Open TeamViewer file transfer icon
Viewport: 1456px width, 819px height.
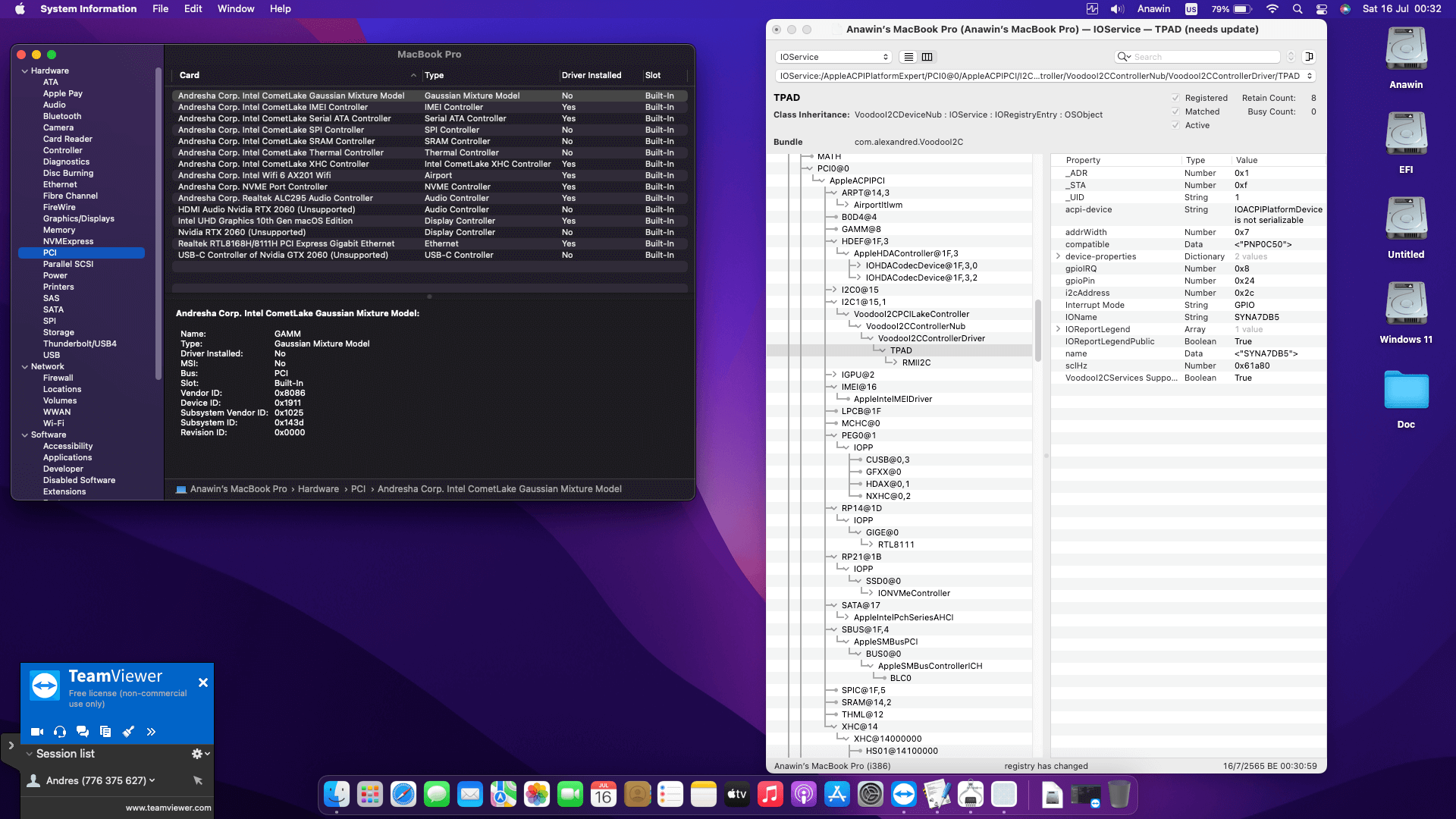(x=105, y=732)
